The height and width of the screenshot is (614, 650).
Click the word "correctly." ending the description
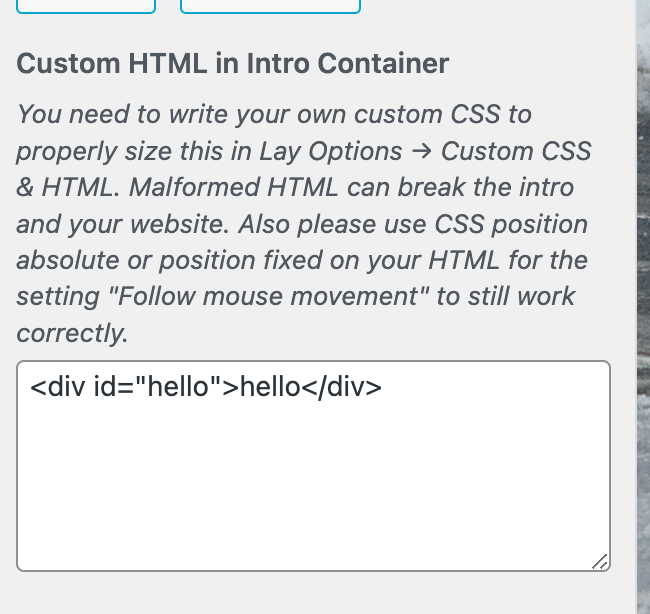click(x=72, y=333)
